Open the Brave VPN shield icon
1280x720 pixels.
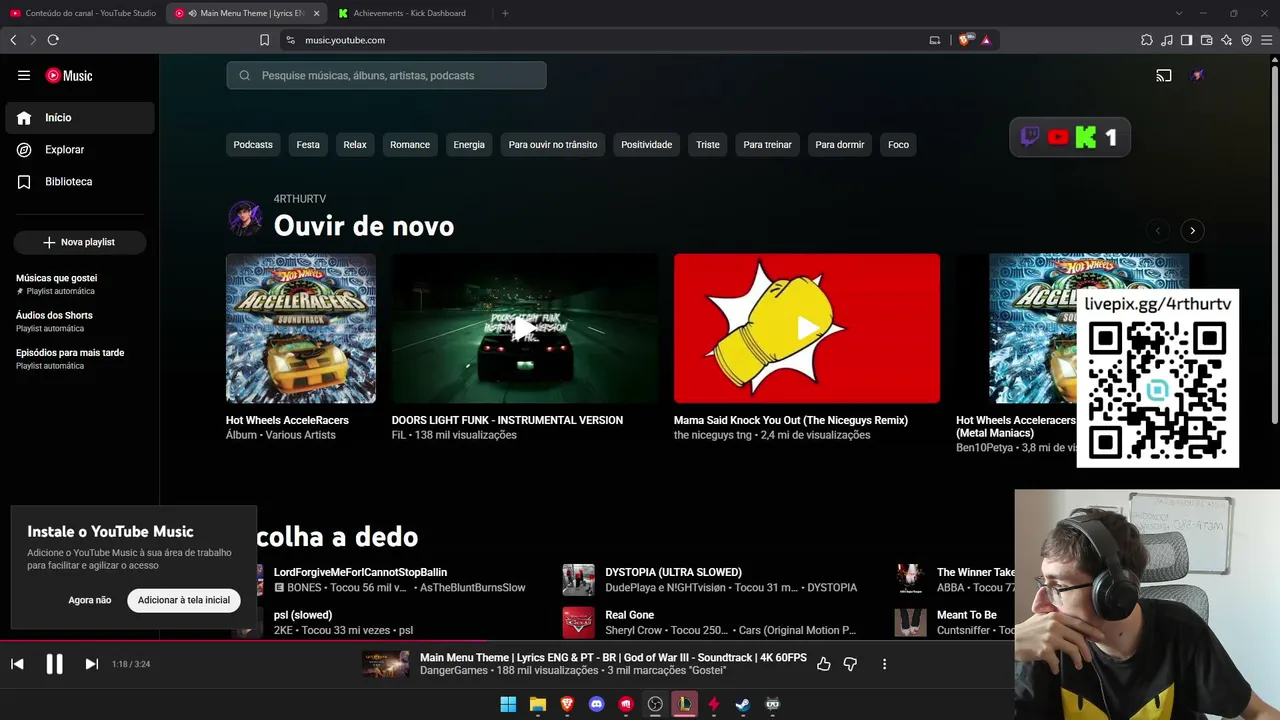(1247, 40)
